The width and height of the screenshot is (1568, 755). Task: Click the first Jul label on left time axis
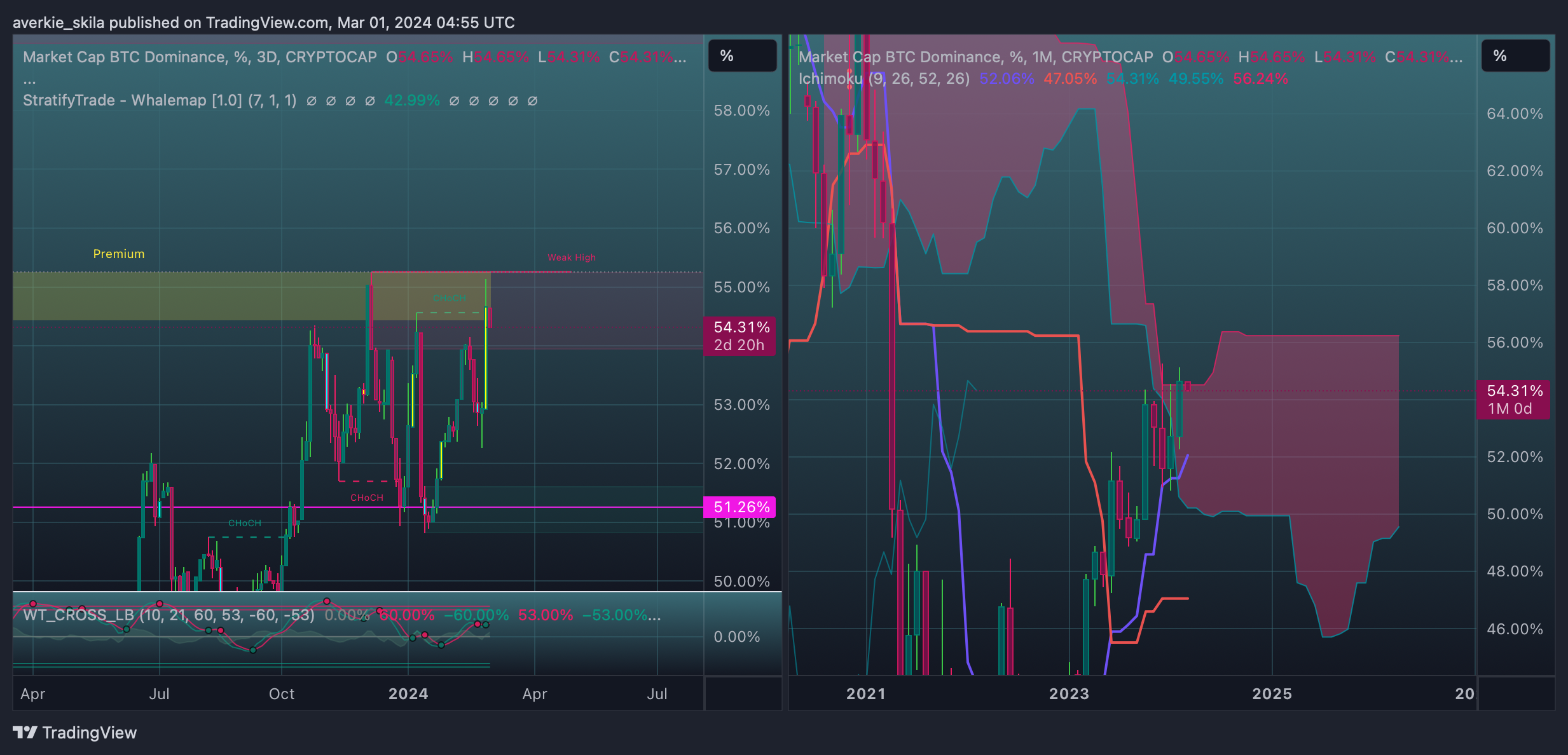tap(159, 694)
